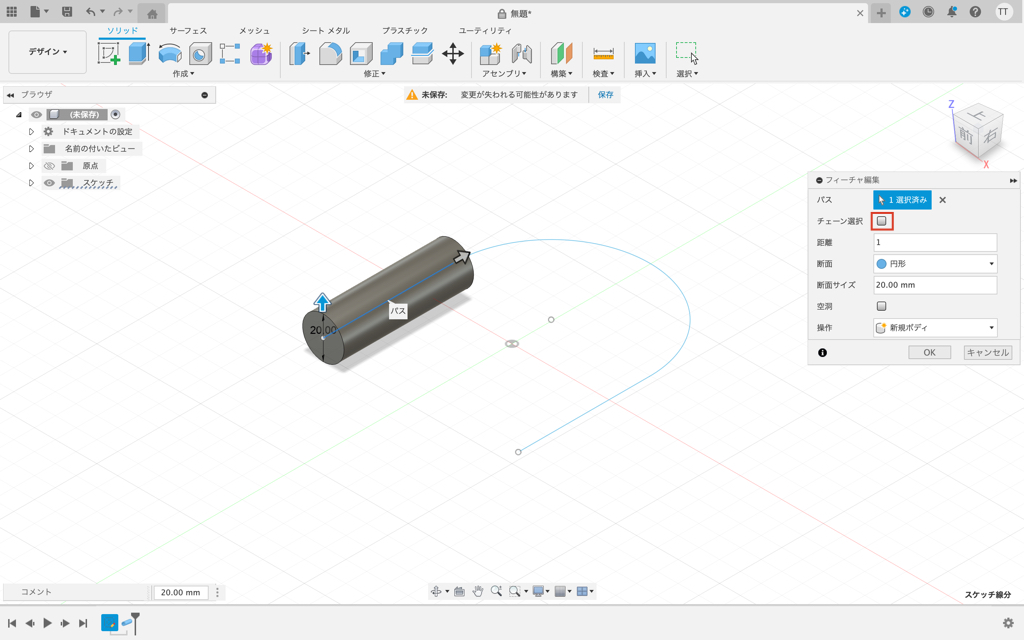Toggle visibility of the (未保存) root component

[37, 114]
